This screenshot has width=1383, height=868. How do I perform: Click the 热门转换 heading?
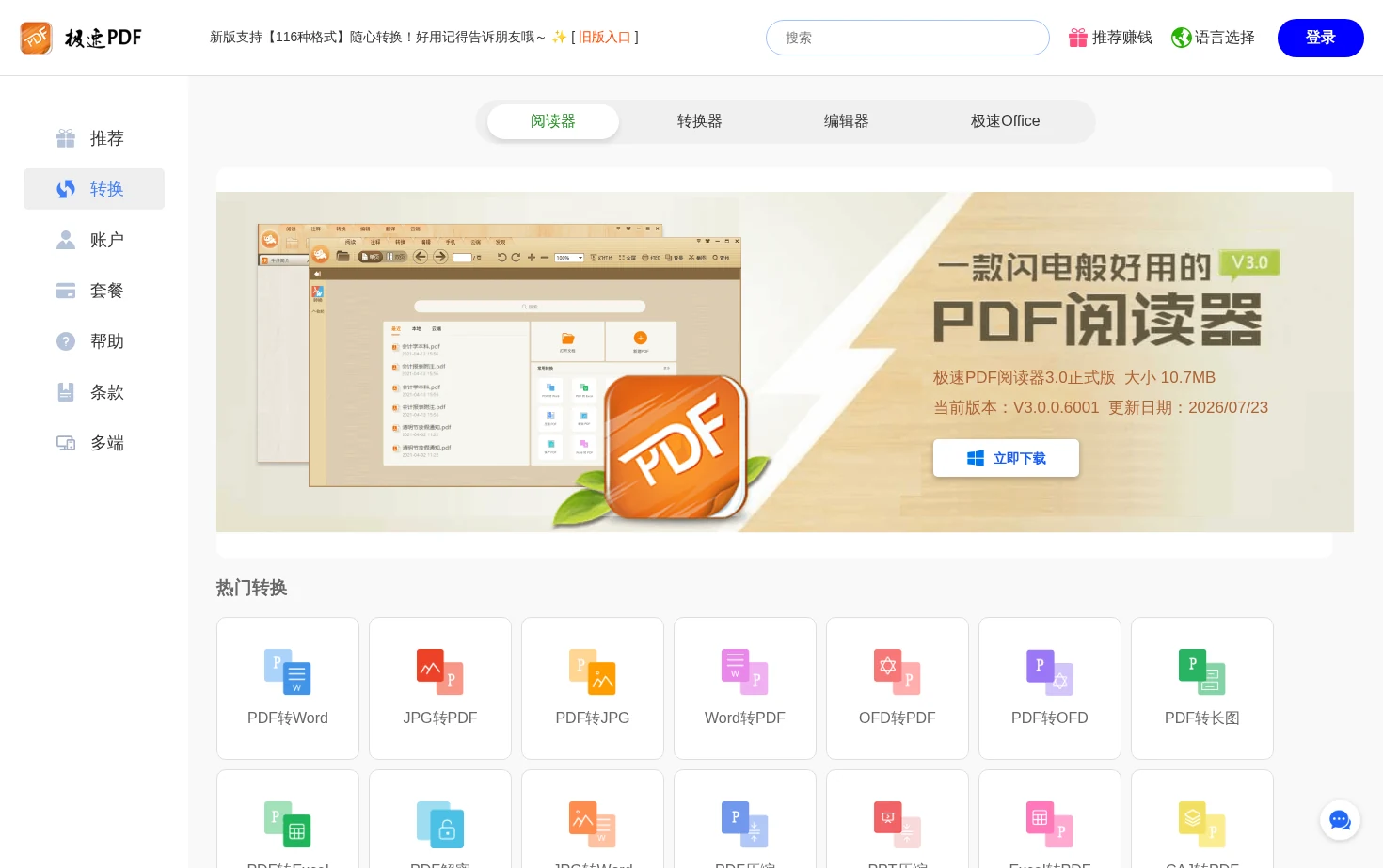click(x=251, y=588)
